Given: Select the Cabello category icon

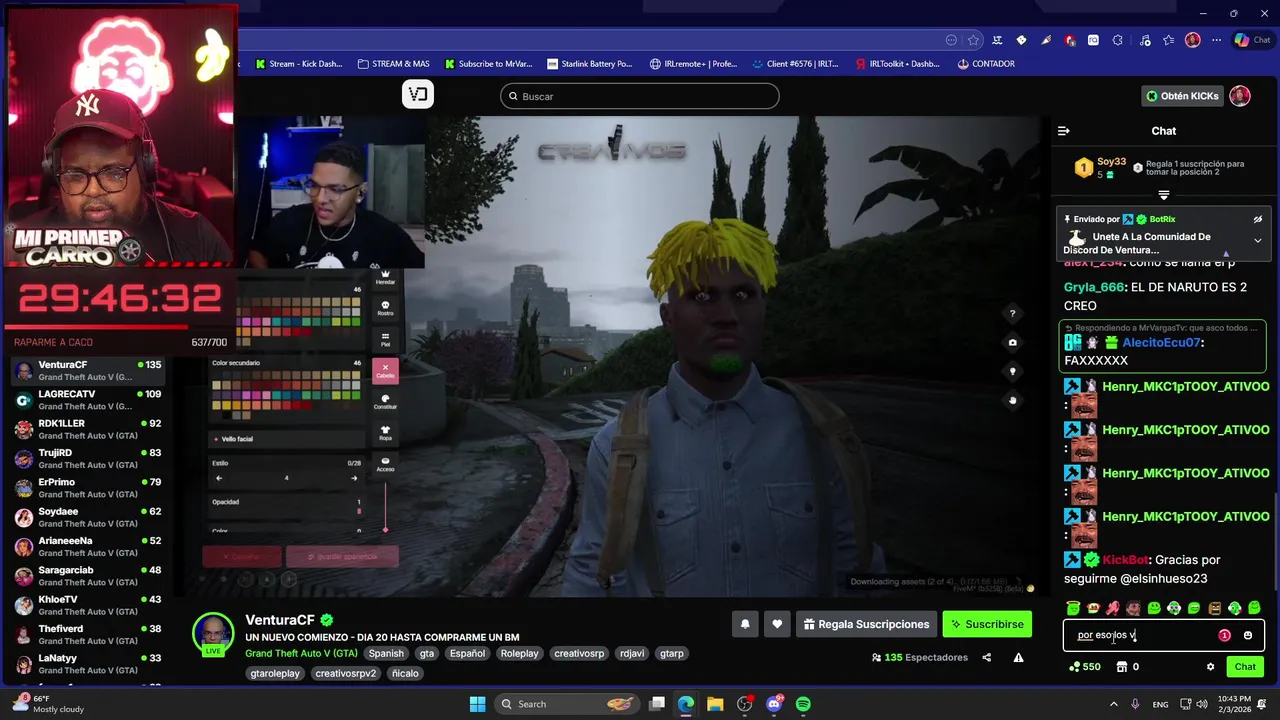Looking at the screenshot, I should [385, 371].
